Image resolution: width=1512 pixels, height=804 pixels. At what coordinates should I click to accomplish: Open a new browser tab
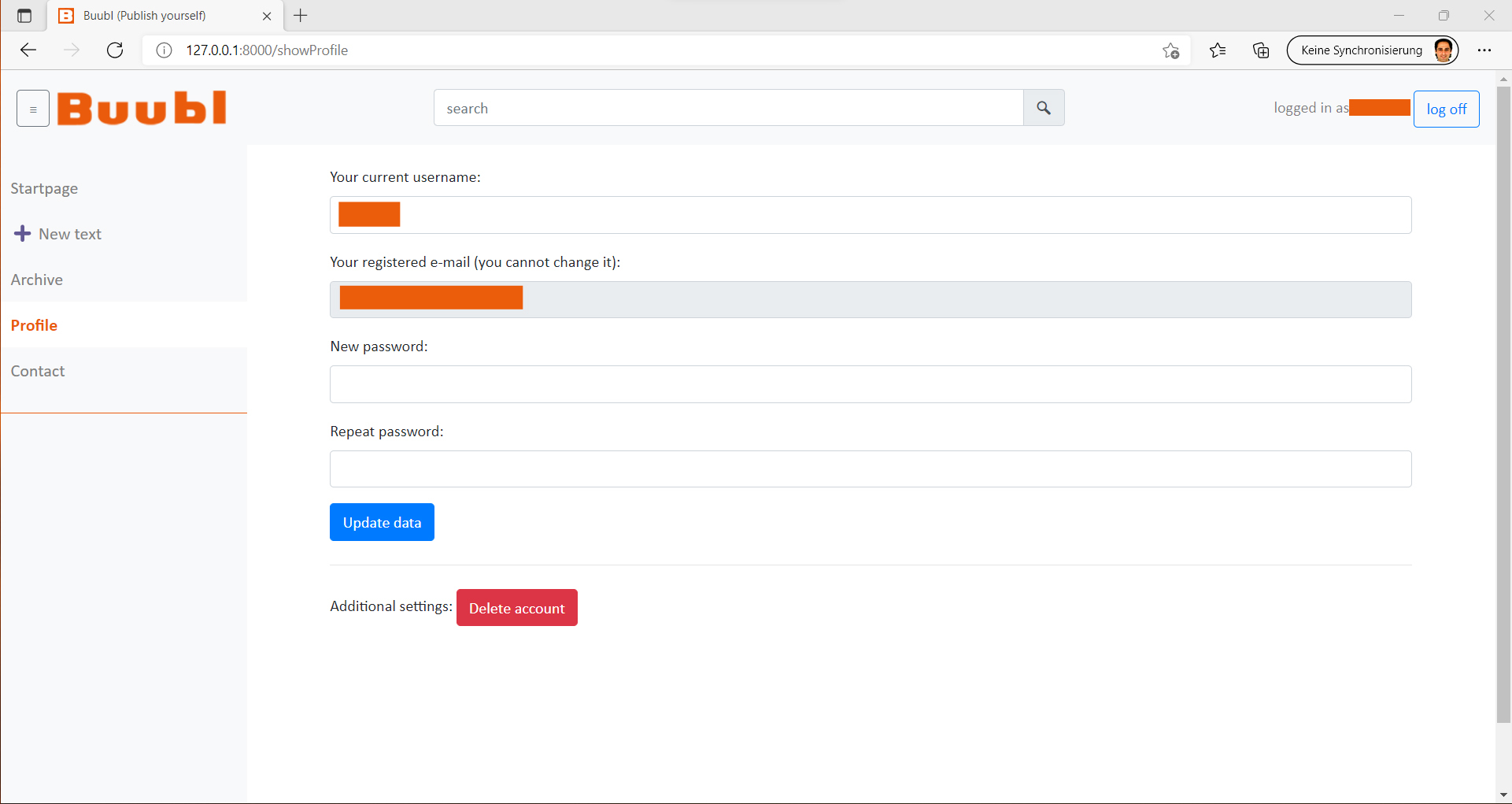click(301, 16)
